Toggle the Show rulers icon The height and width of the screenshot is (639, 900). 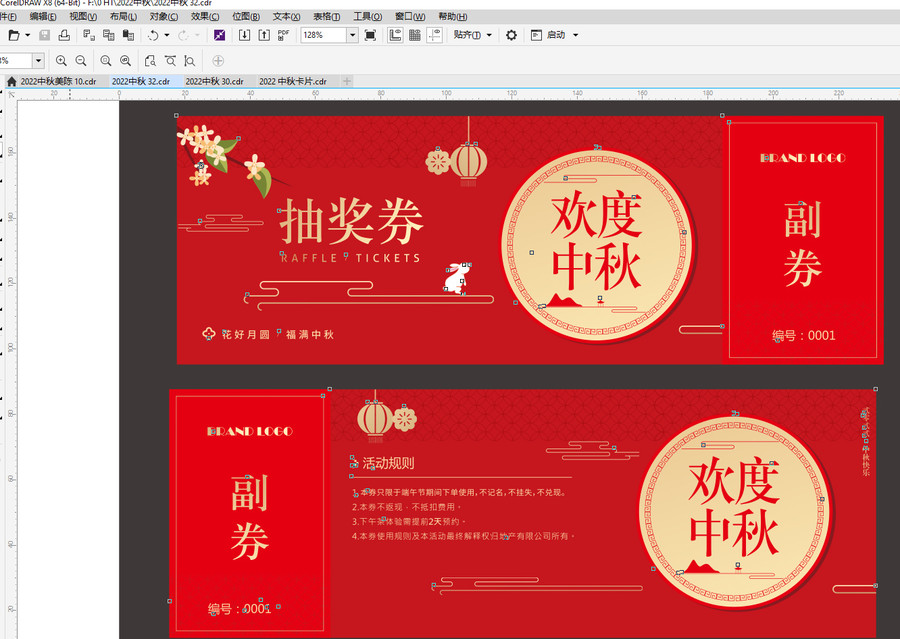(395, 35)
